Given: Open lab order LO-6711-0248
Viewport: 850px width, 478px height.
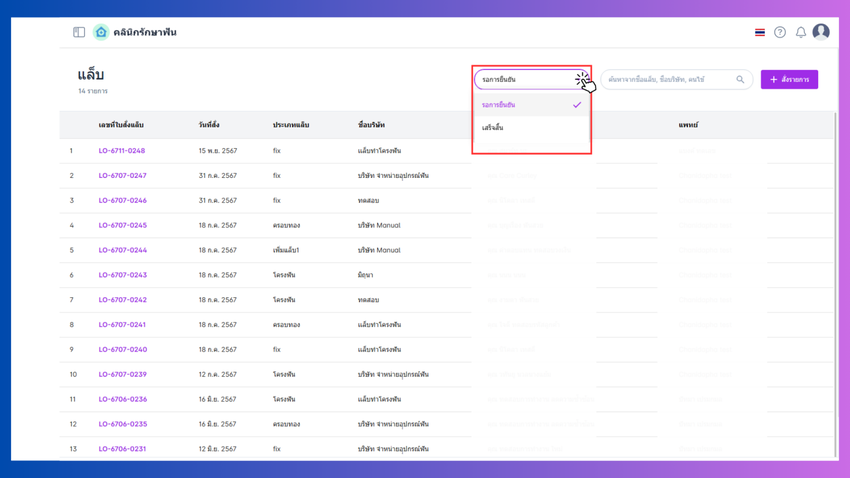Looking at the screenshot, I should click(121, 151).
